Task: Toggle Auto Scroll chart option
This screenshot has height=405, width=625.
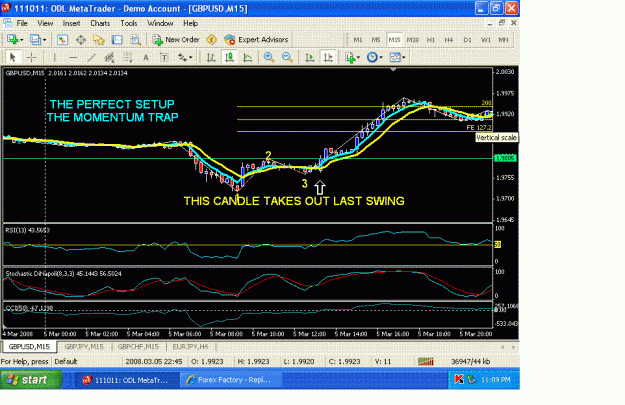Action: [x=310, y=57]
